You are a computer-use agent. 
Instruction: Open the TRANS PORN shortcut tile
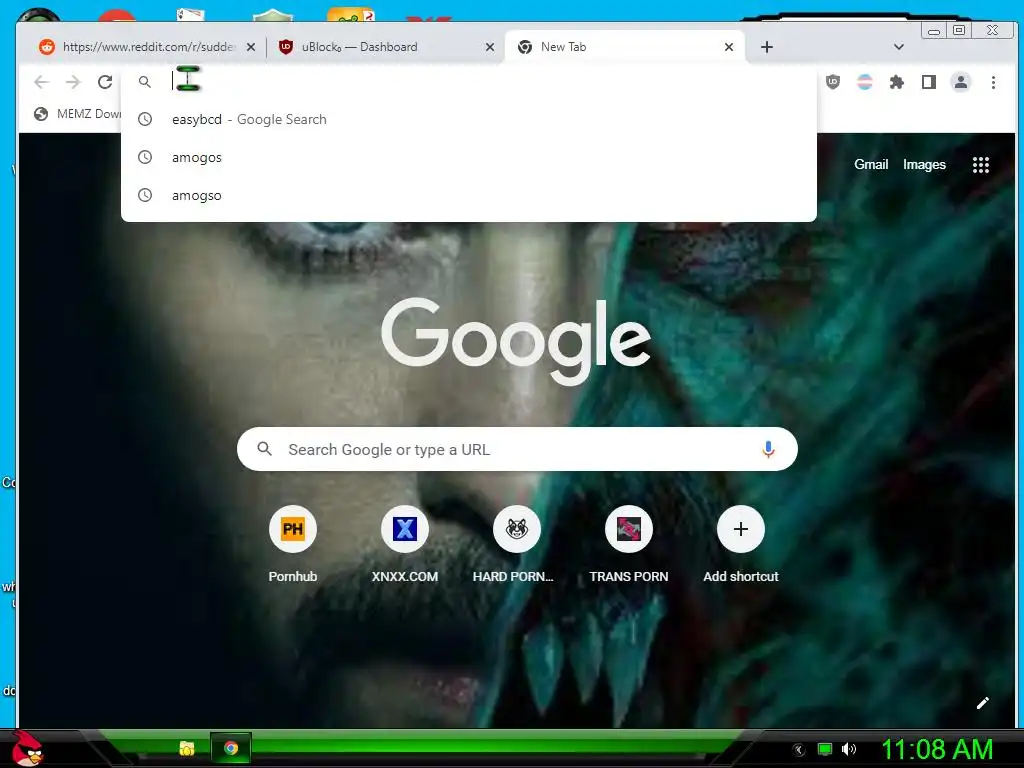coord(629,544)
